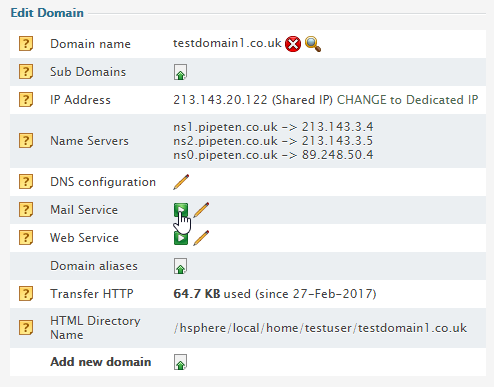Show help for HTML Directory Name
The image size is (494, 387).
click(26, 328)
